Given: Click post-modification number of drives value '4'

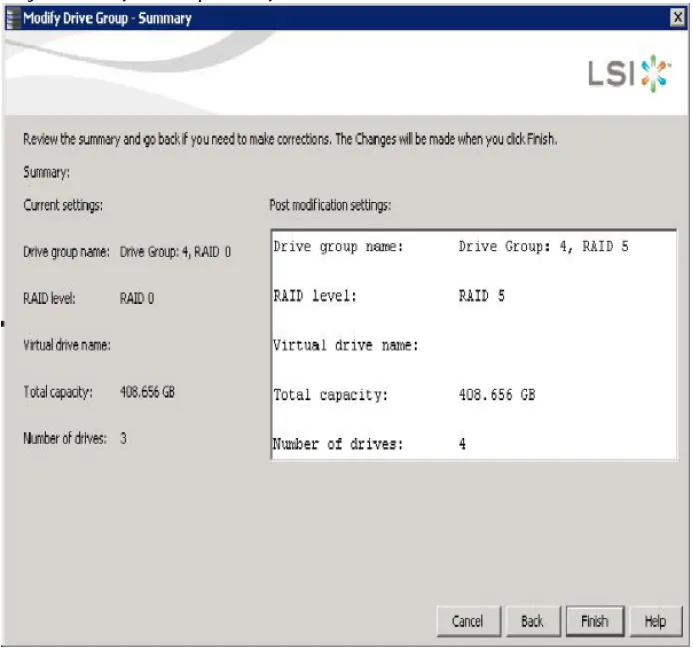Looking at the screenshot, I should coord(463,444).
